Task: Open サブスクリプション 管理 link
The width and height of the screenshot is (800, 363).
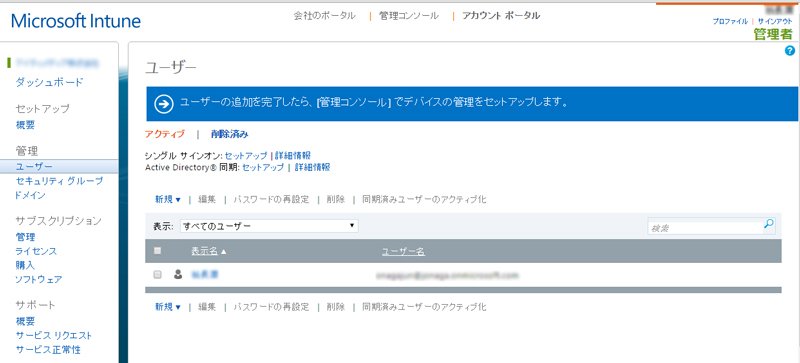Action: (25, 237)
